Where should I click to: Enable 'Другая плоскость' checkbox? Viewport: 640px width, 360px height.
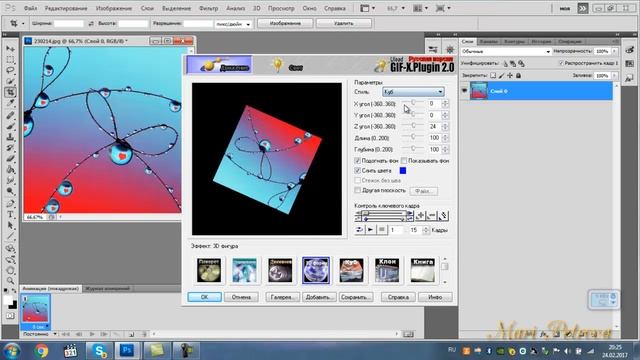358,190
